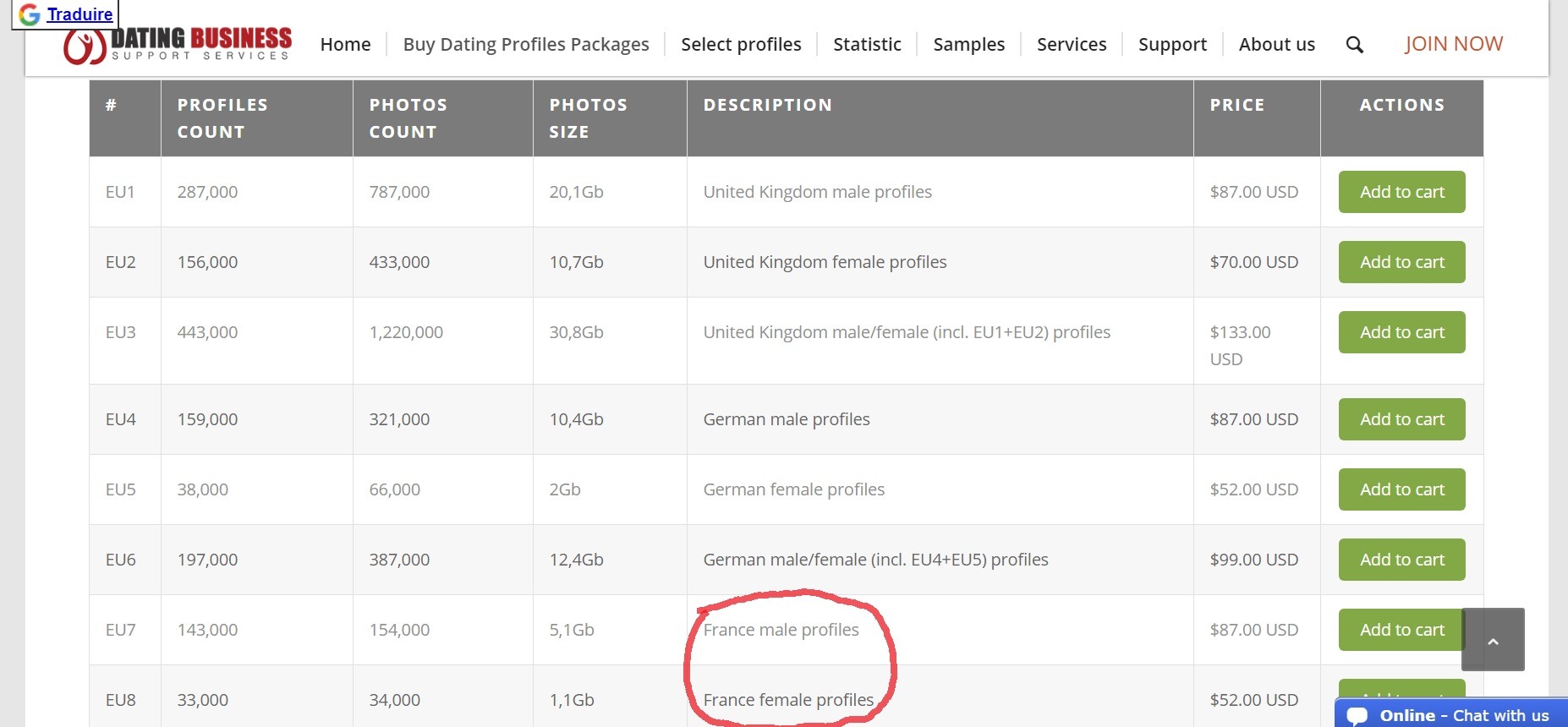Viewport: 1568px width, 727px height.
Task: Open Buy Dating Profiles Packages menu
Action: coord(525,45)
